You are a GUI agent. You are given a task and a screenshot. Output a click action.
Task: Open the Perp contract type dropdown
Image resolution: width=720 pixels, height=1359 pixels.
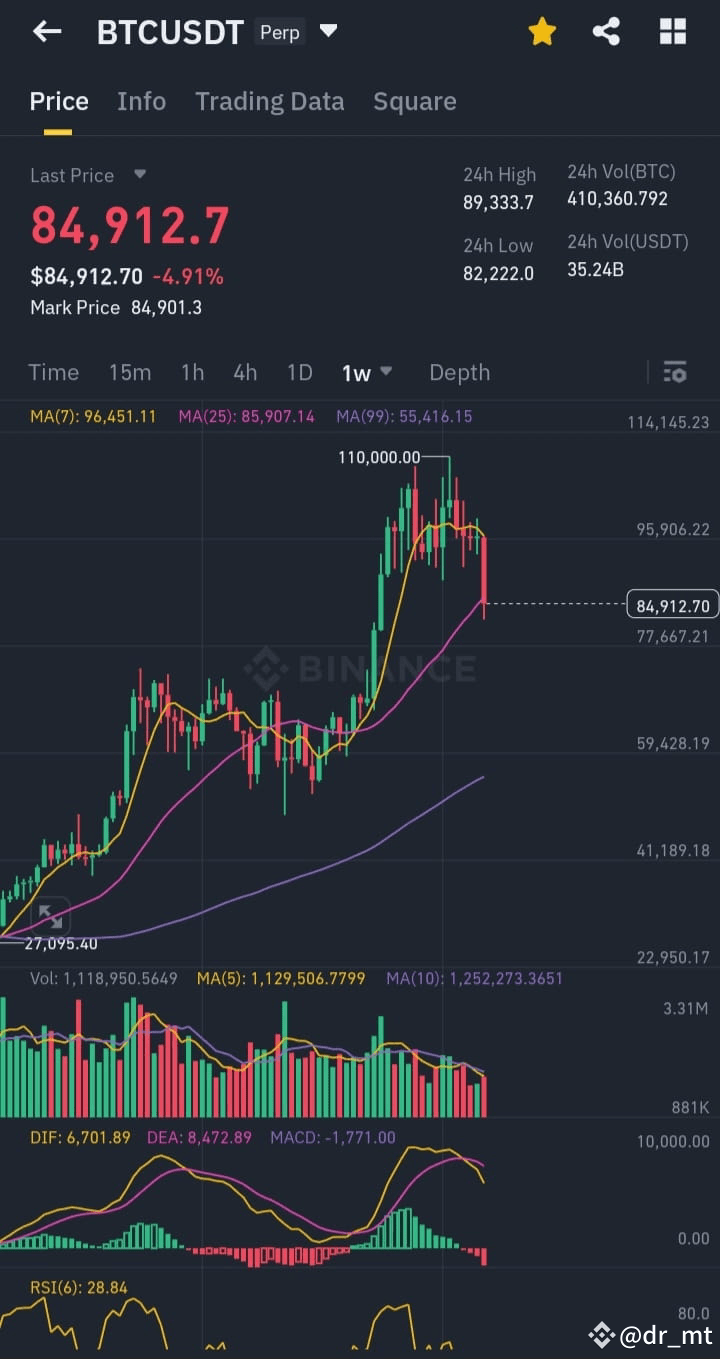[279, 32]
